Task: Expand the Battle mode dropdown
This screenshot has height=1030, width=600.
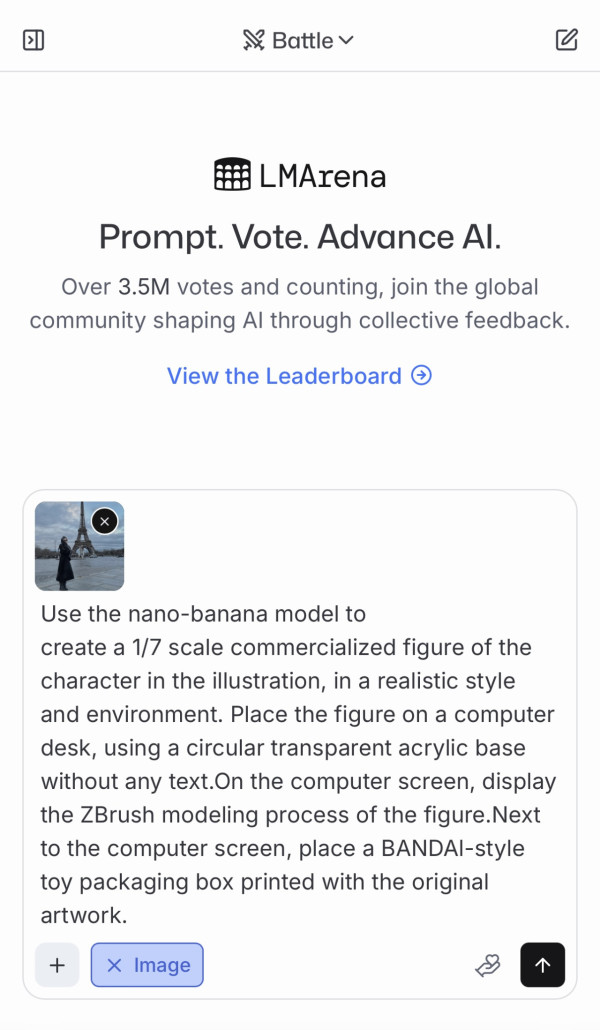Action: click(x=299, y=40)
